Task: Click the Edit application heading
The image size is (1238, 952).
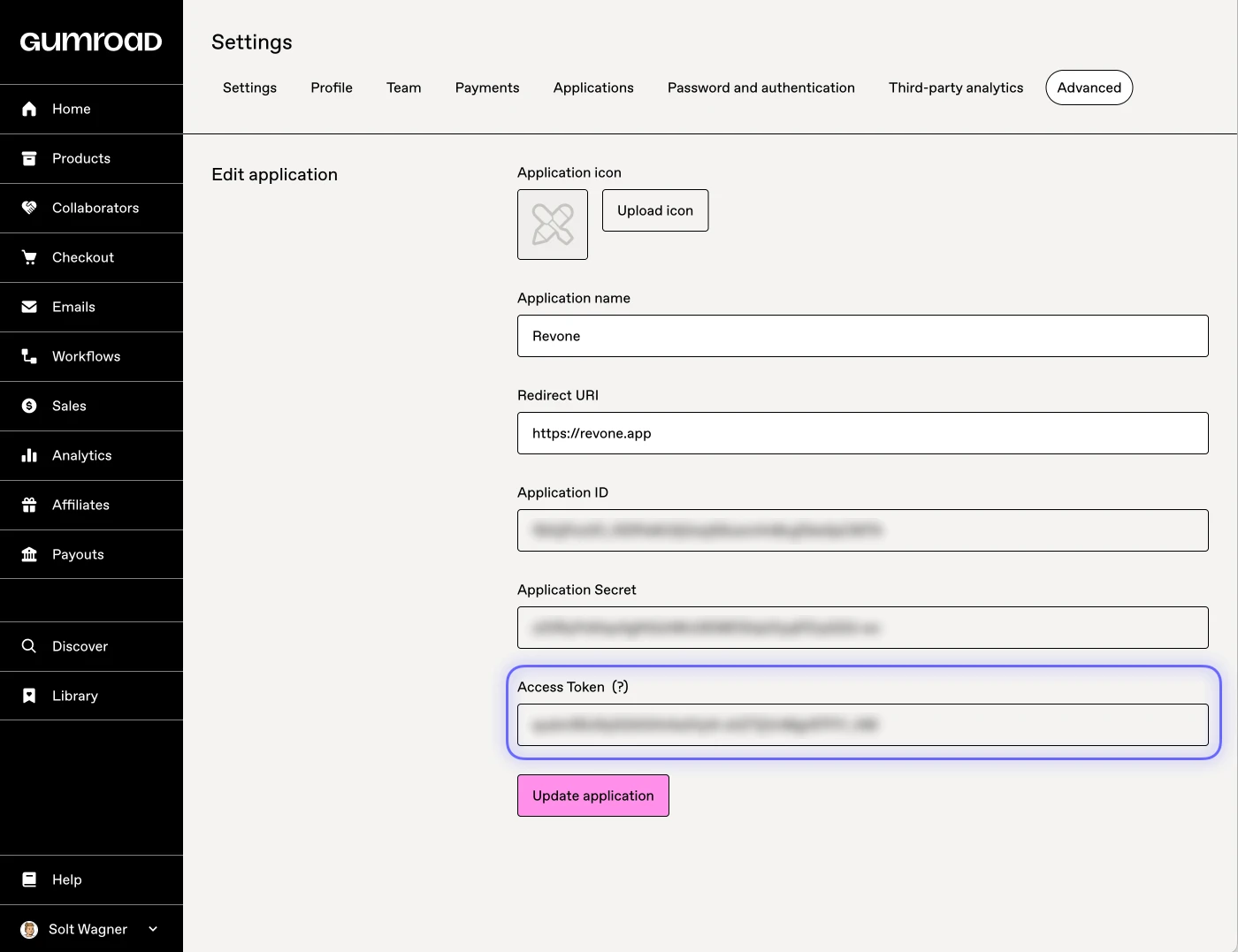Action: pos(274,174)
